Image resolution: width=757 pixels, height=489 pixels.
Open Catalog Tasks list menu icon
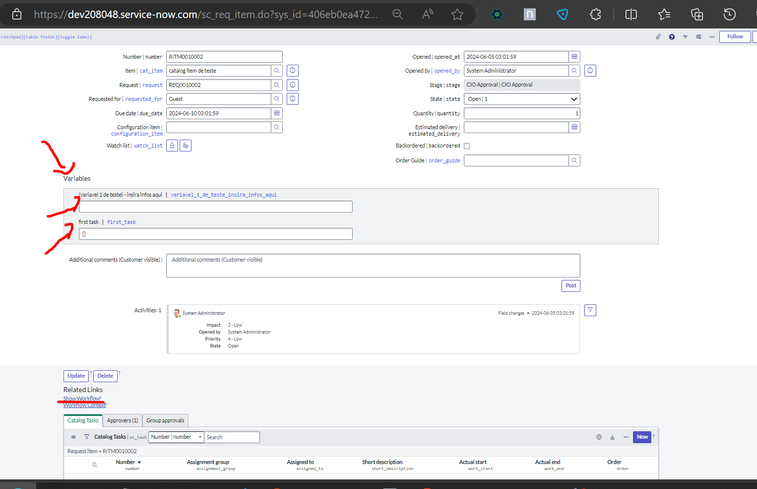coord(73,437)
